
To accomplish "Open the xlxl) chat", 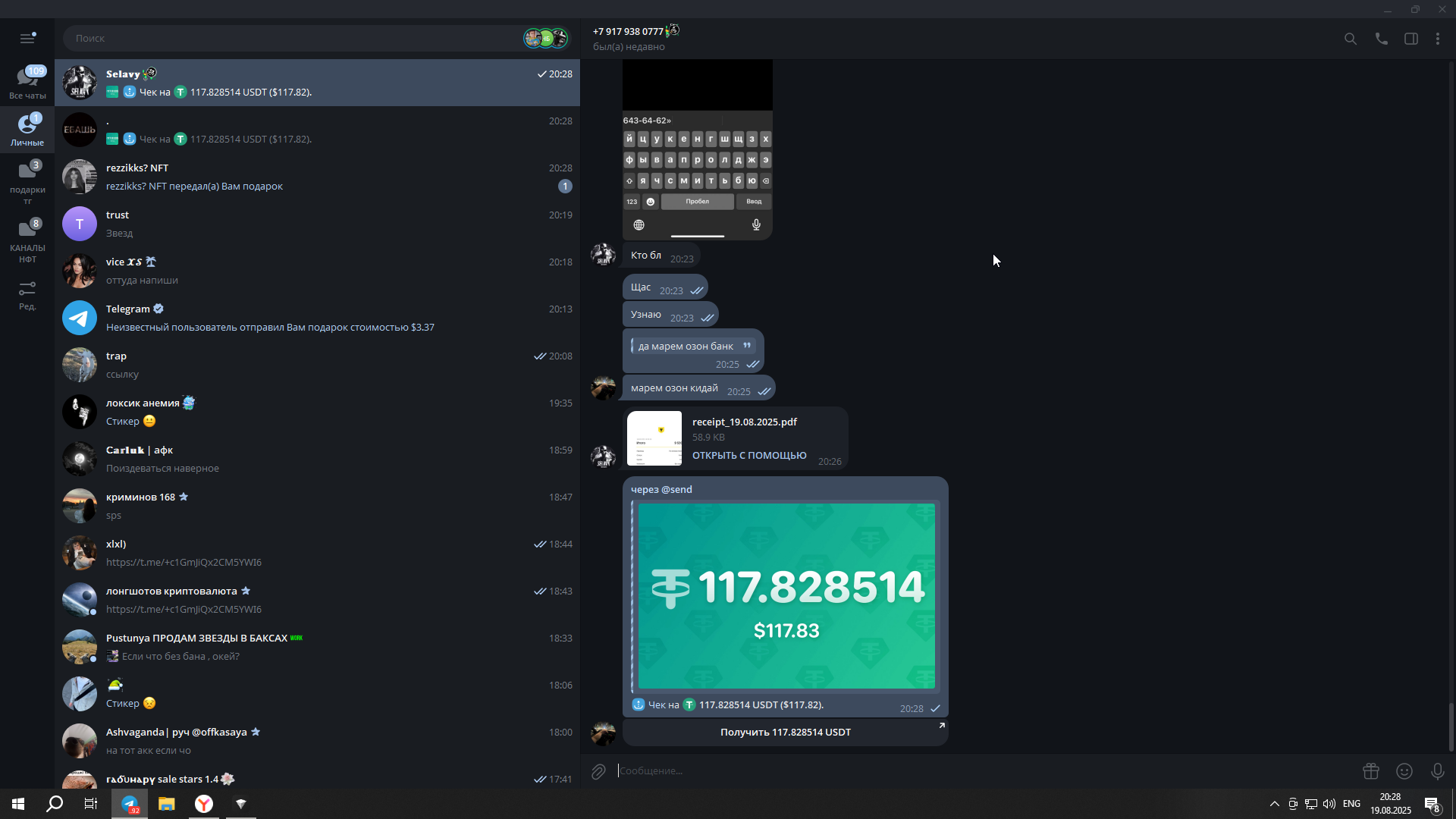I will [x=317, y=553].
